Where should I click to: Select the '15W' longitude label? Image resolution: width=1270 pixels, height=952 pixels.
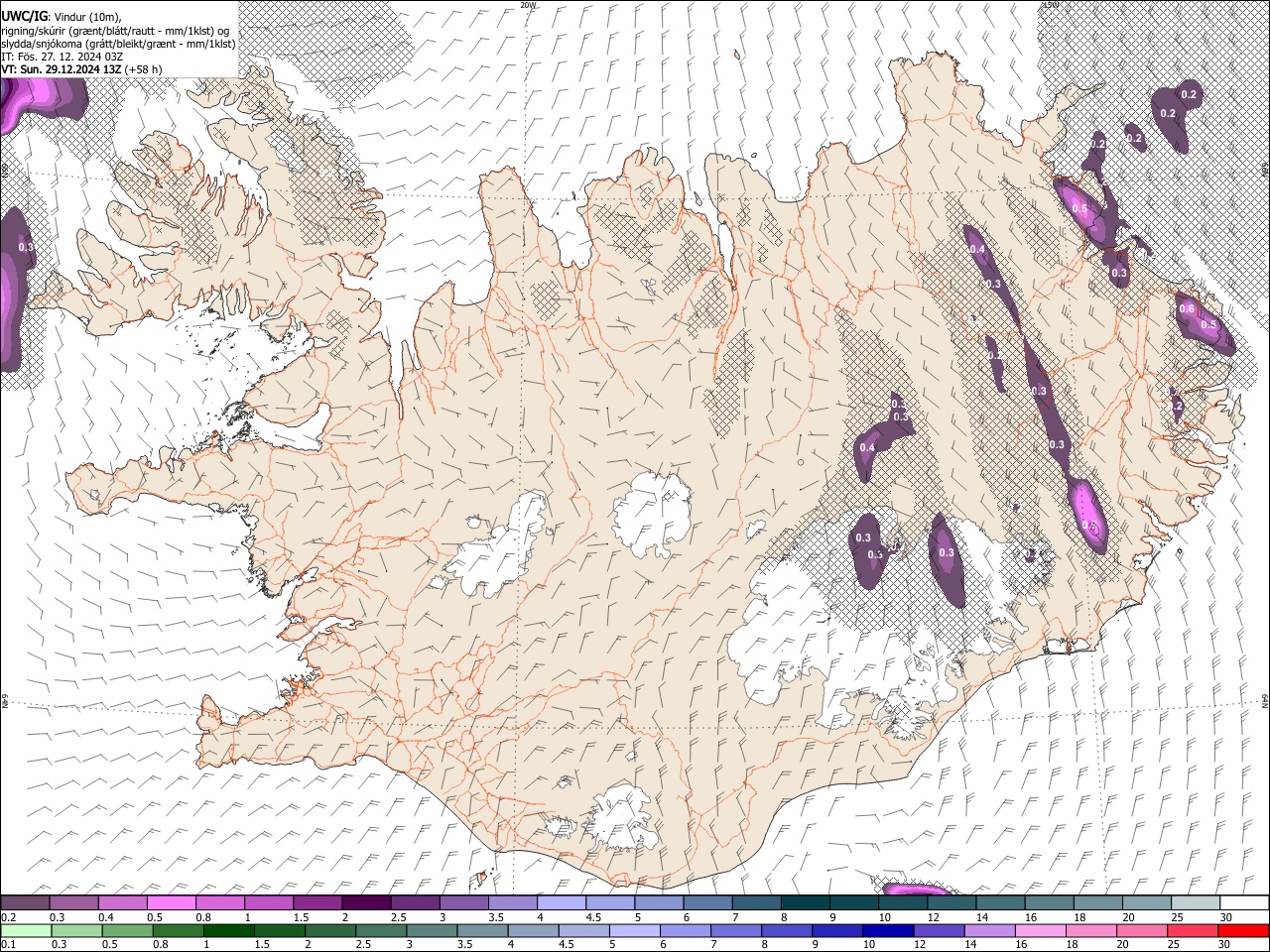[1050, 5]
